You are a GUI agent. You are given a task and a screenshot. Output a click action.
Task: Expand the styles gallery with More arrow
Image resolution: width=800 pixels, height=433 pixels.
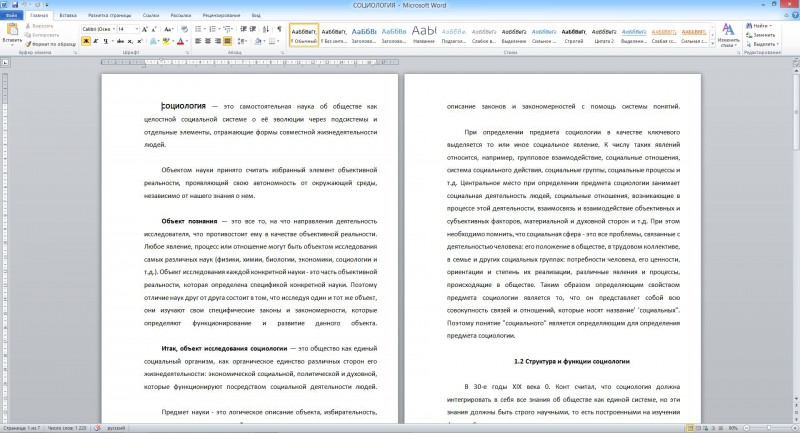(x=712, y=44)
